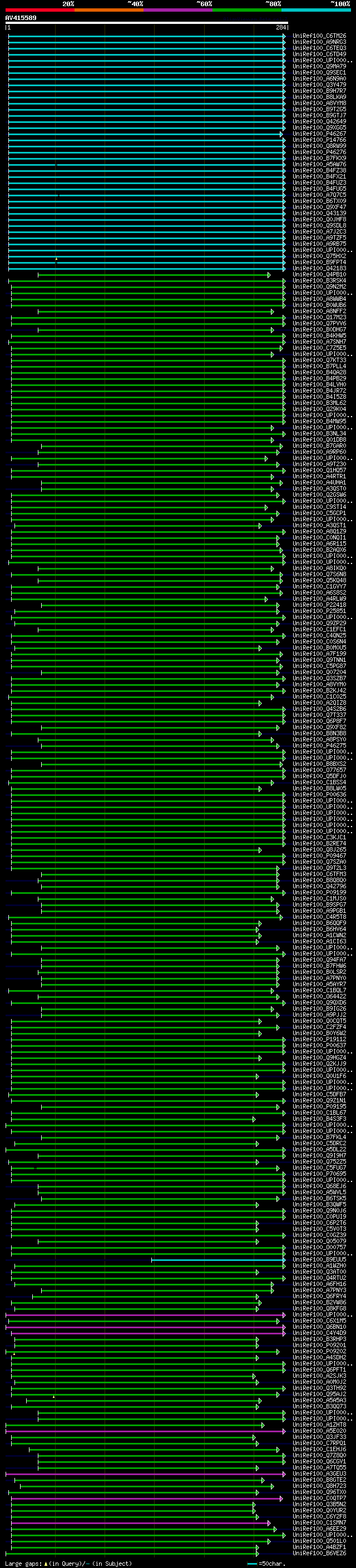The height and width of the screenshot is (1568, 356).
Task: Click label UniRef100_Q501L0
Action: [x=319, y=1541]
